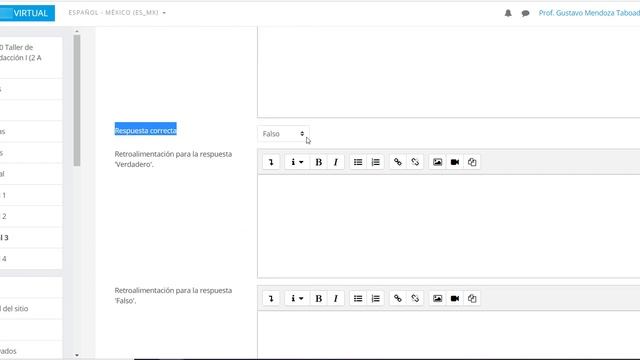Insert image in 'Falso' feedback editor
Image resolution: width=640 pixels, height=360 pixels.
tap(438, 298)
